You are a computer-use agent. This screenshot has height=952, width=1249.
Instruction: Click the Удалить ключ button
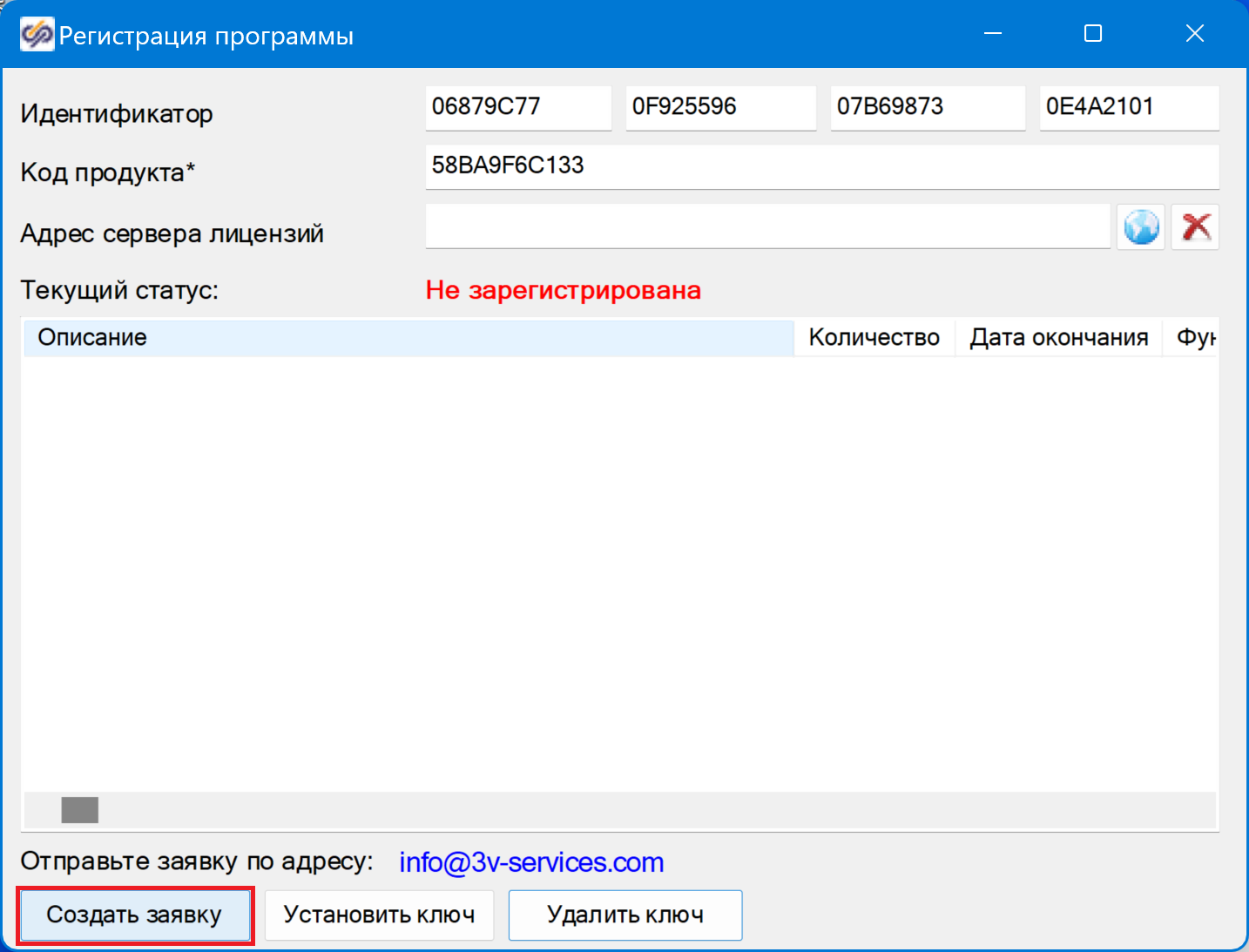pos(624,915)
